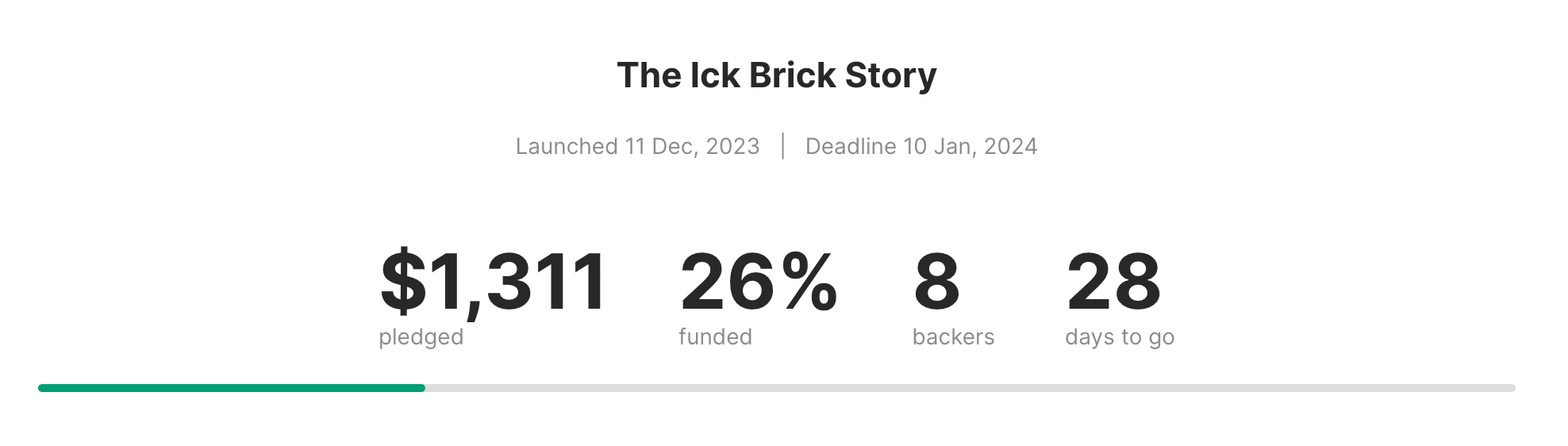
Task: Click the green filled part of progress bar
Action: (x=232, y=388)
